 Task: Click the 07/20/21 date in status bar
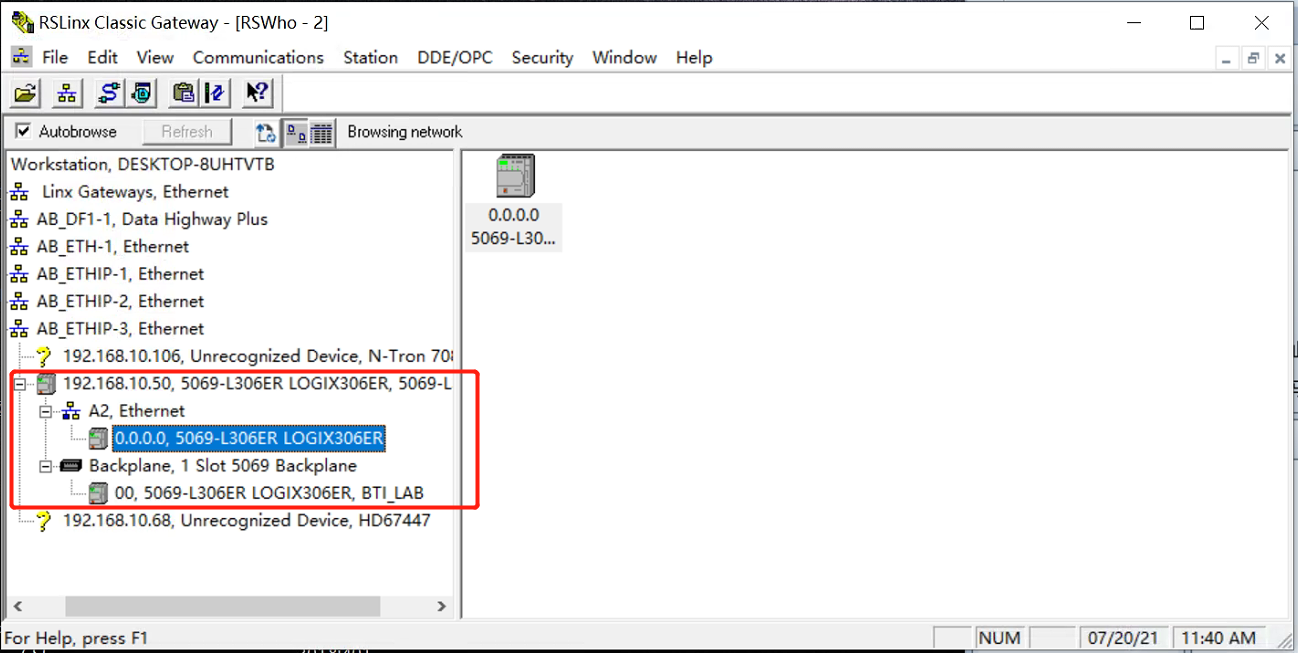pyautogui.click(x=1122, y=638)
